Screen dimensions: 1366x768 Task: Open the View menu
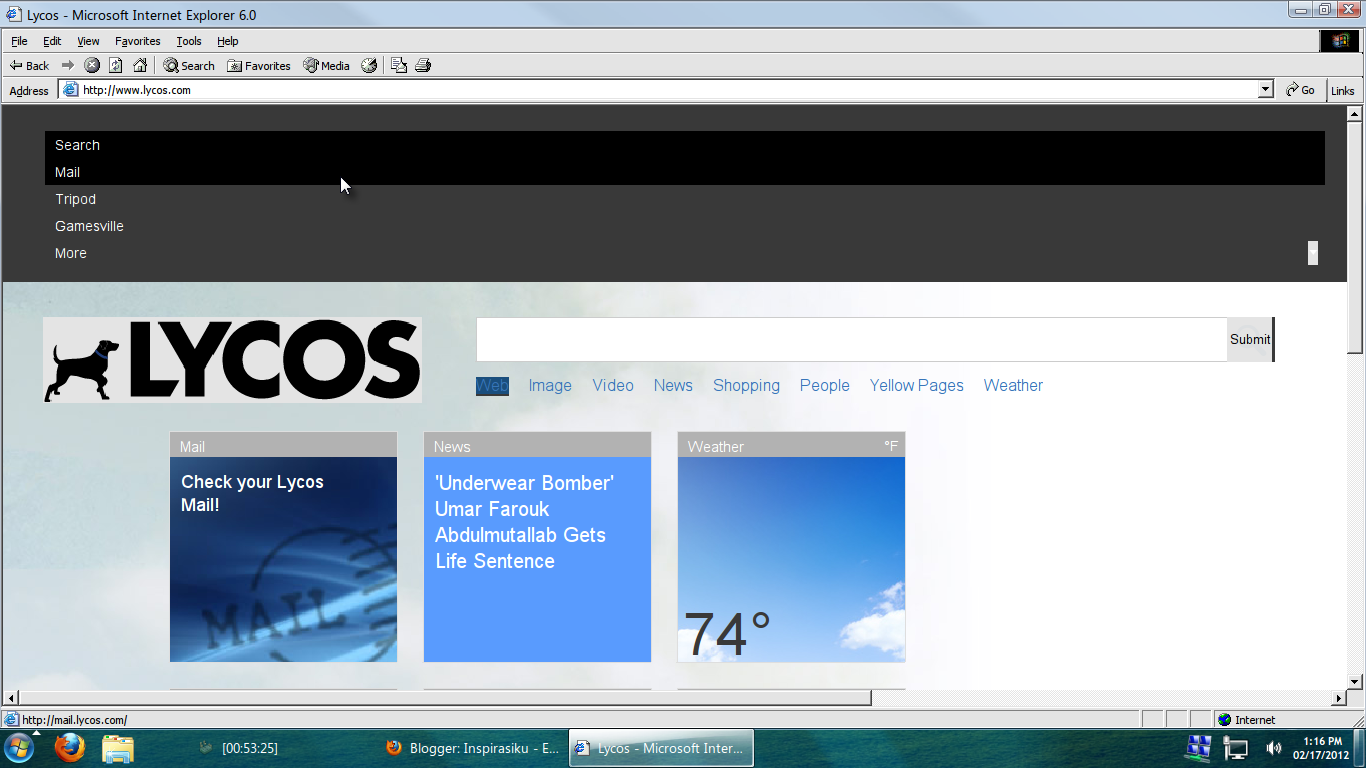(x=88, y=41)
